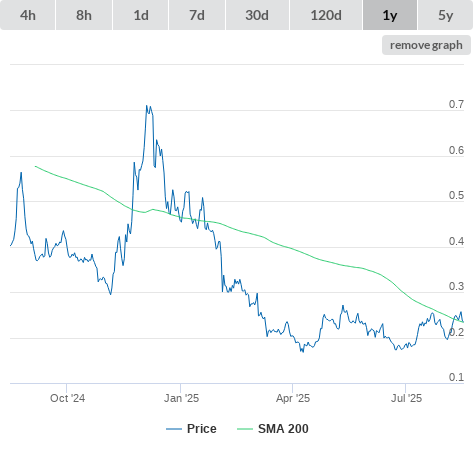This screenshot has height=455, width=474.
Task: Toggle the SMA 200 series in legend
Action: [273, 429]
